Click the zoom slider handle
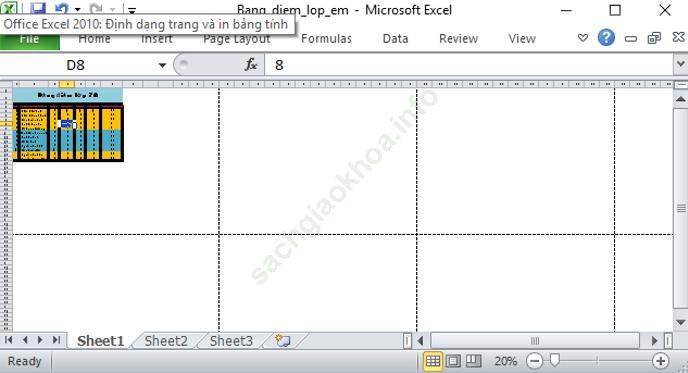Screen dimensions: 688x373 coord(555,360)
